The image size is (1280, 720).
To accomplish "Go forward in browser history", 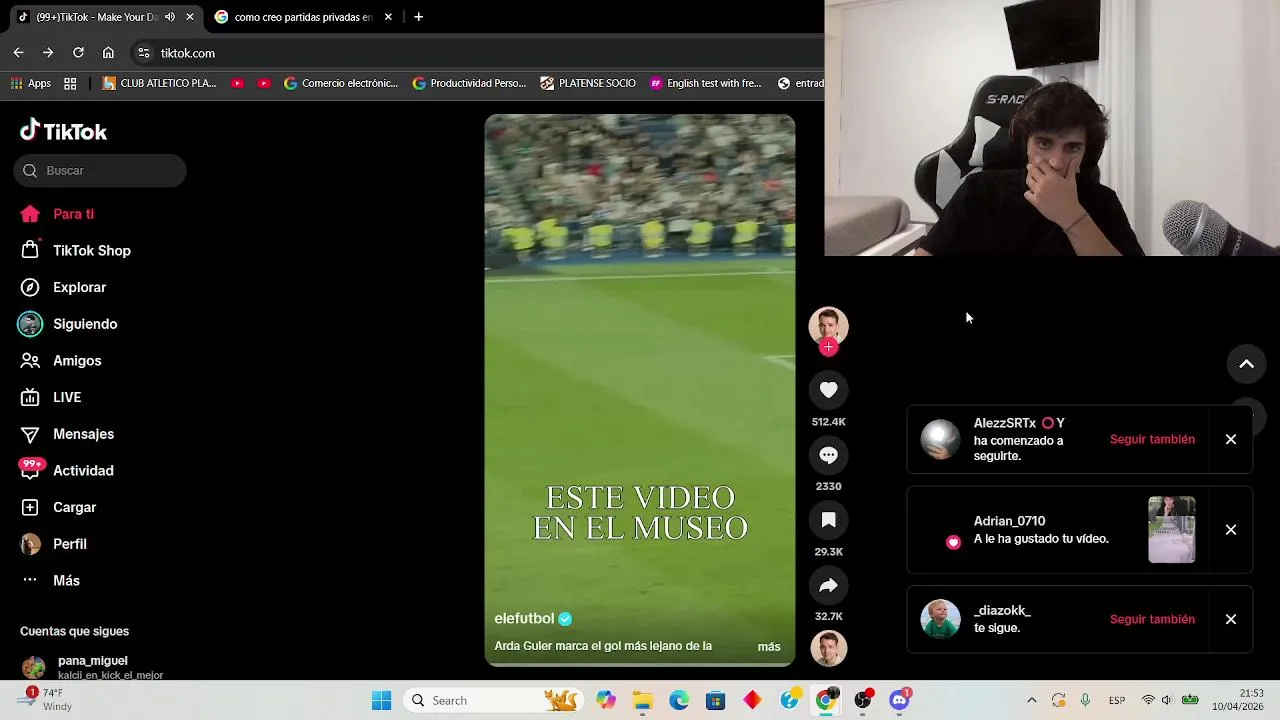I will [x=48, y=53].
